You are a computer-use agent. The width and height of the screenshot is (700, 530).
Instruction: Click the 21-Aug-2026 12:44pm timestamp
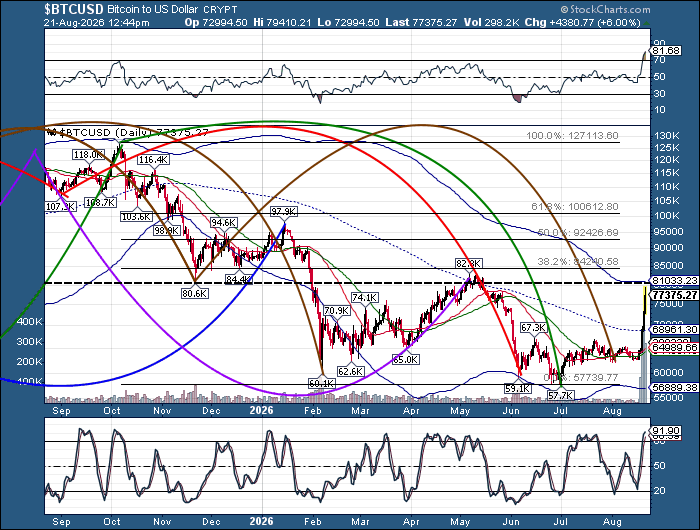(97, 22)
